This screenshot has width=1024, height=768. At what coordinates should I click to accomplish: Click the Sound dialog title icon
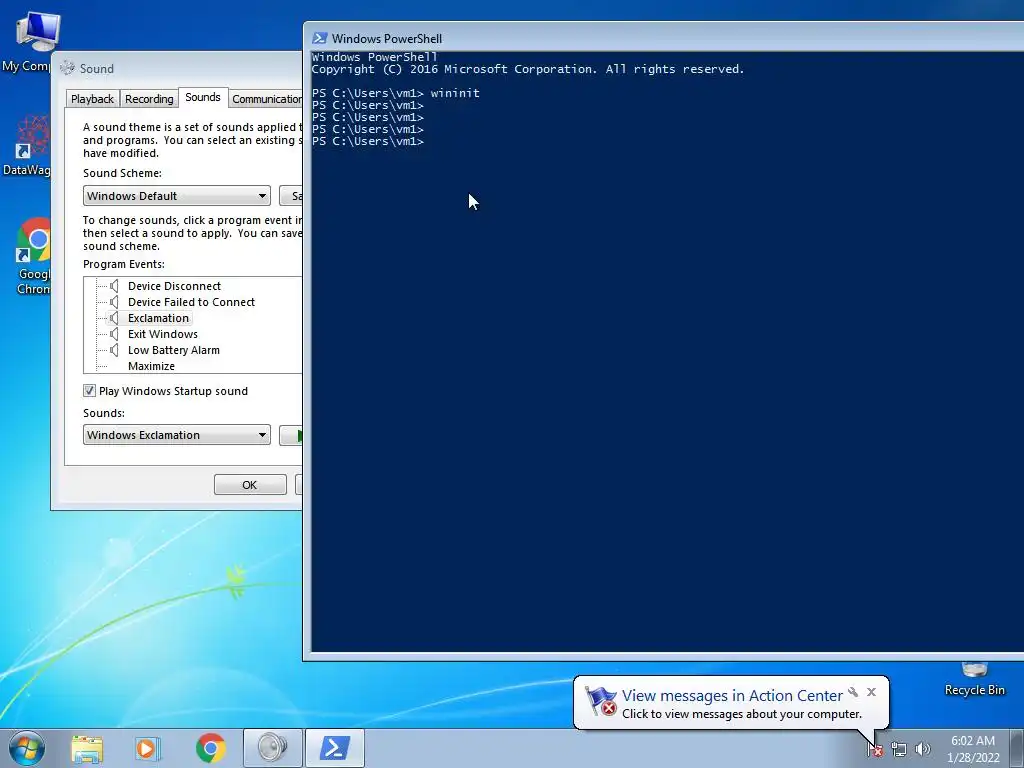click(x=67, y=68)
